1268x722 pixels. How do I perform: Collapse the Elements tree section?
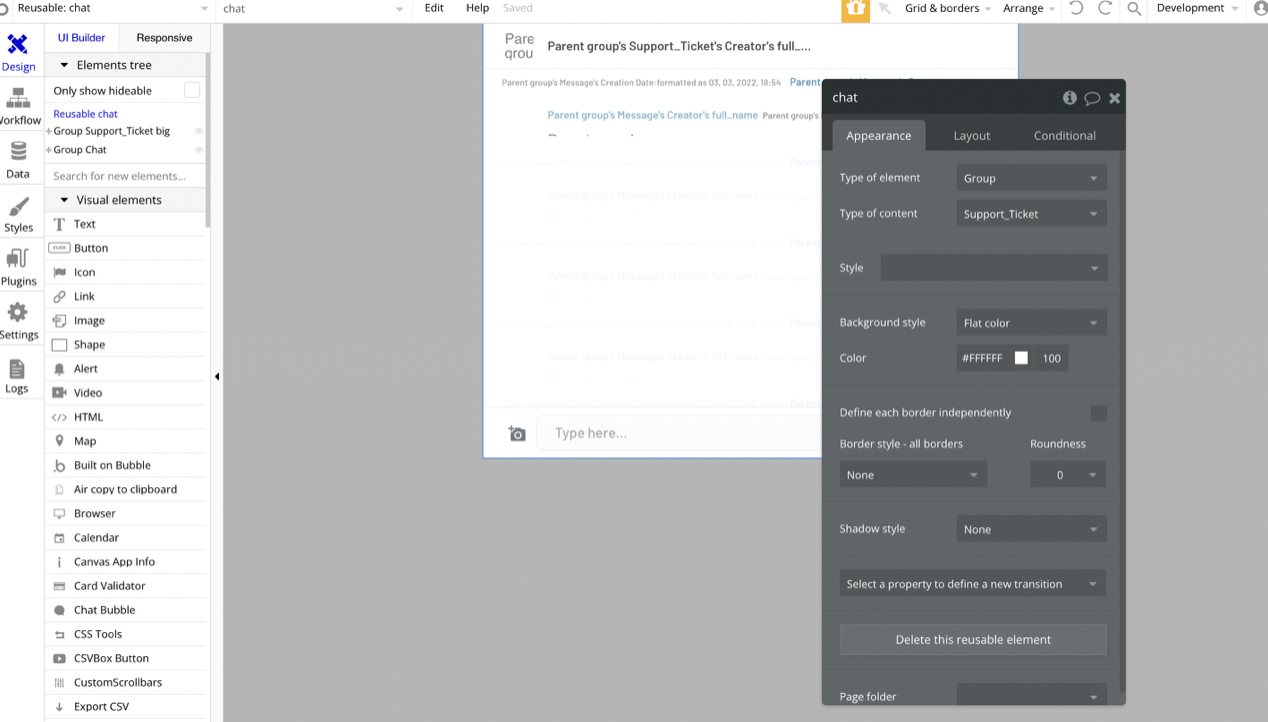tap(65, 65)
